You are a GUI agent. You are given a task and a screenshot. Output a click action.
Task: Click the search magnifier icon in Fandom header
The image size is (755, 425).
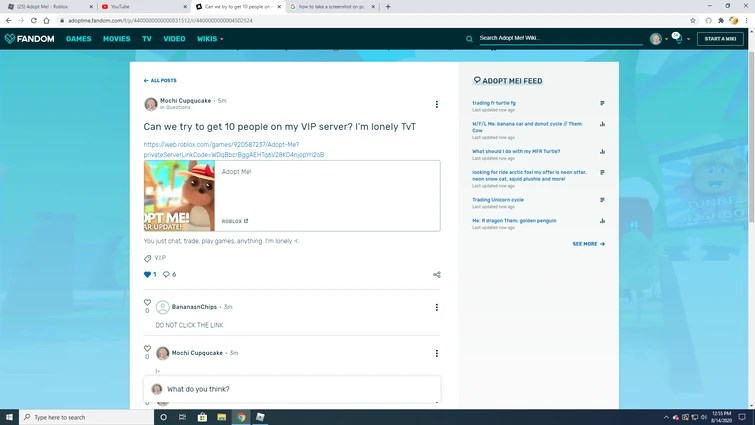(469, 39)
